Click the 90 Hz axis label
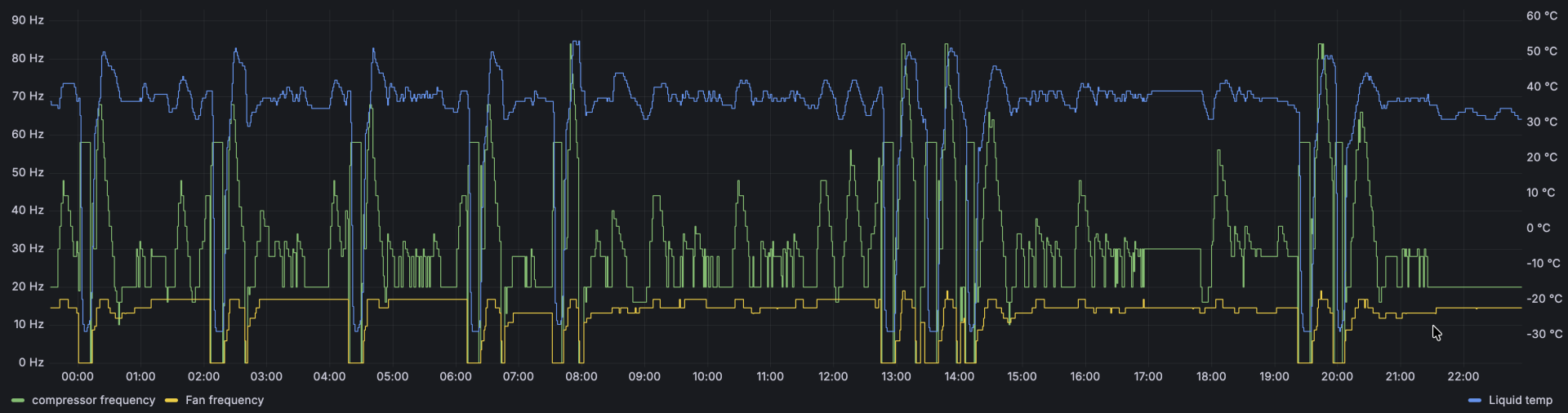Screen dimensions: 1568x413 (28, 20)
